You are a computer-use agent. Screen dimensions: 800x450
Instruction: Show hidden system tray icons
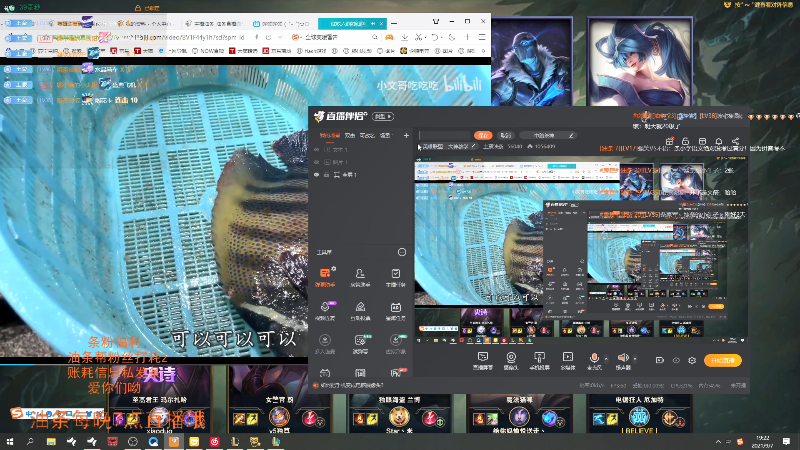tap(718, 441)
